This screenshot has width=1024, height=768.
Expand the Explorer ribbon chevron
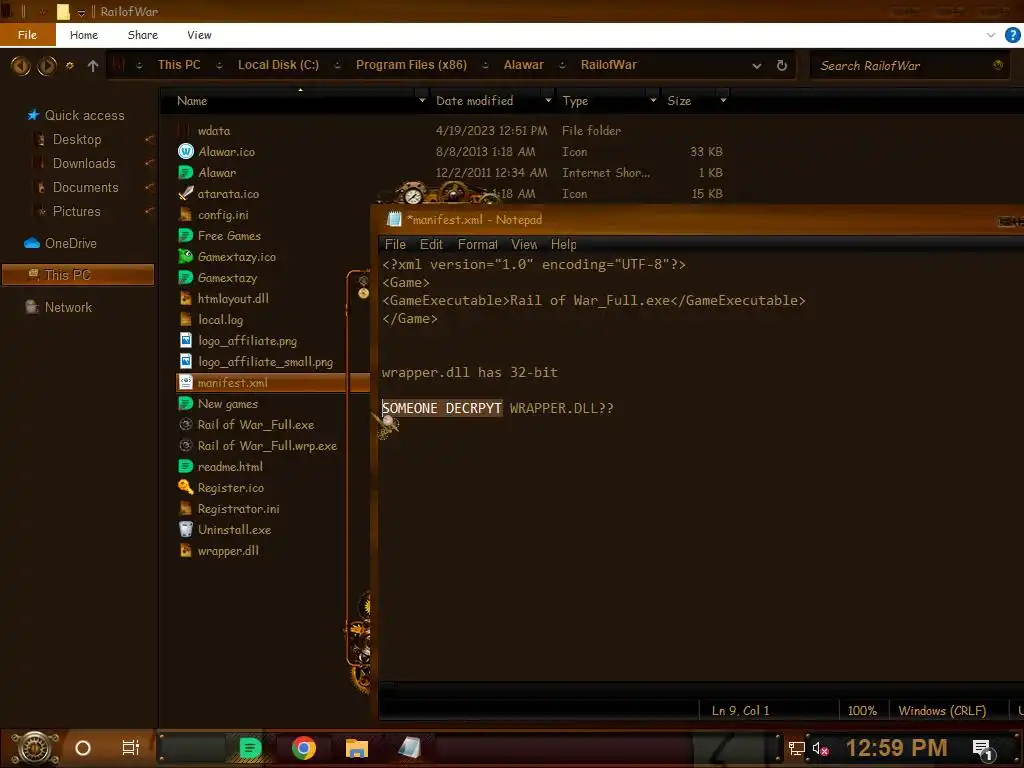tap(991, 35)
